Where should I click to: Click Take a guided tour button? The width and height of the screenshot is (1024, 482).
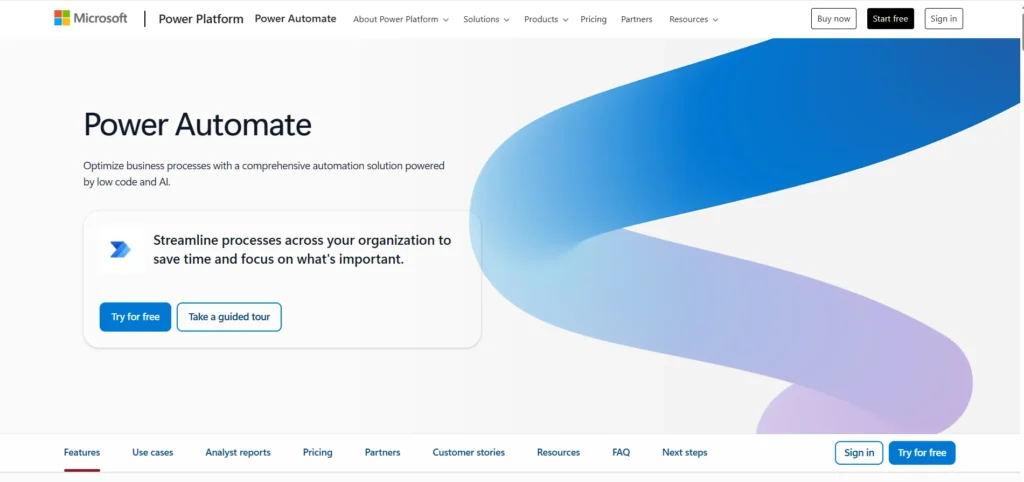229,317
